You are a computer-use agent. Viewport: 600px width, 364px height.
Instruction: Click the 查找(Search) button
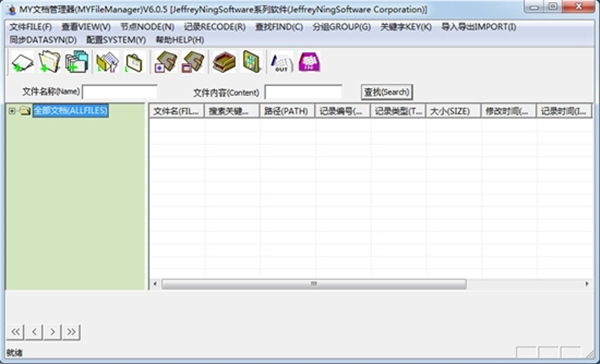point(387,92)
